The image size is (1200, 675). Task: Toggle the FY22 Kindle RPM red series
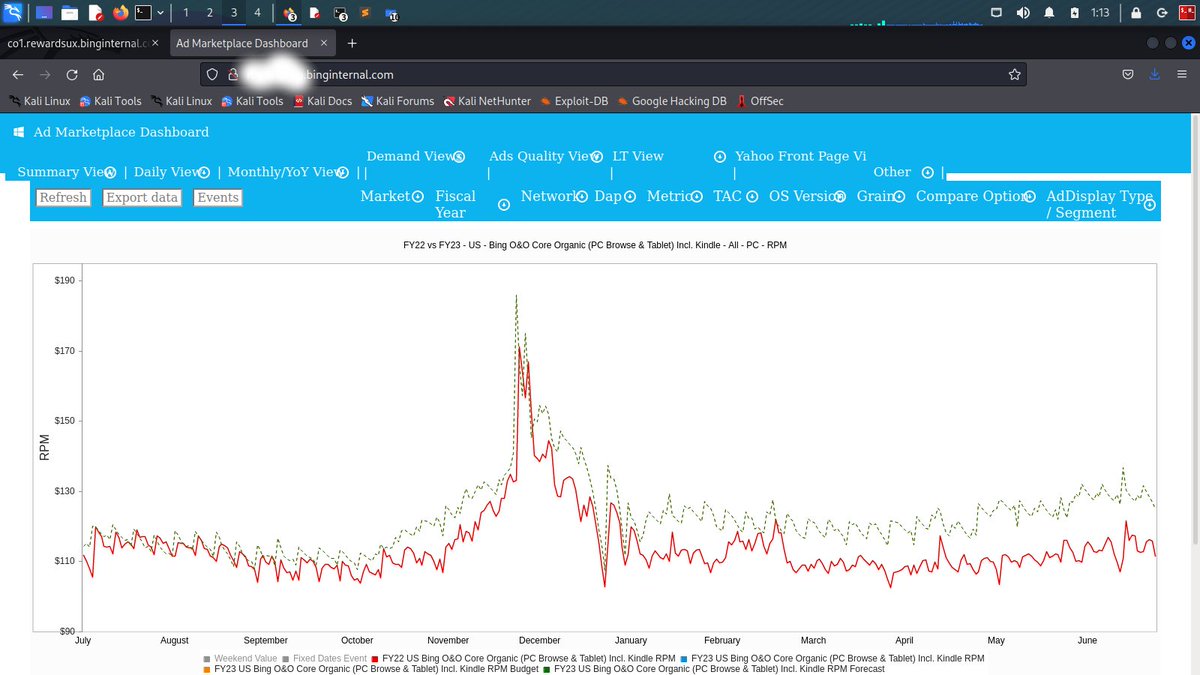523,658
